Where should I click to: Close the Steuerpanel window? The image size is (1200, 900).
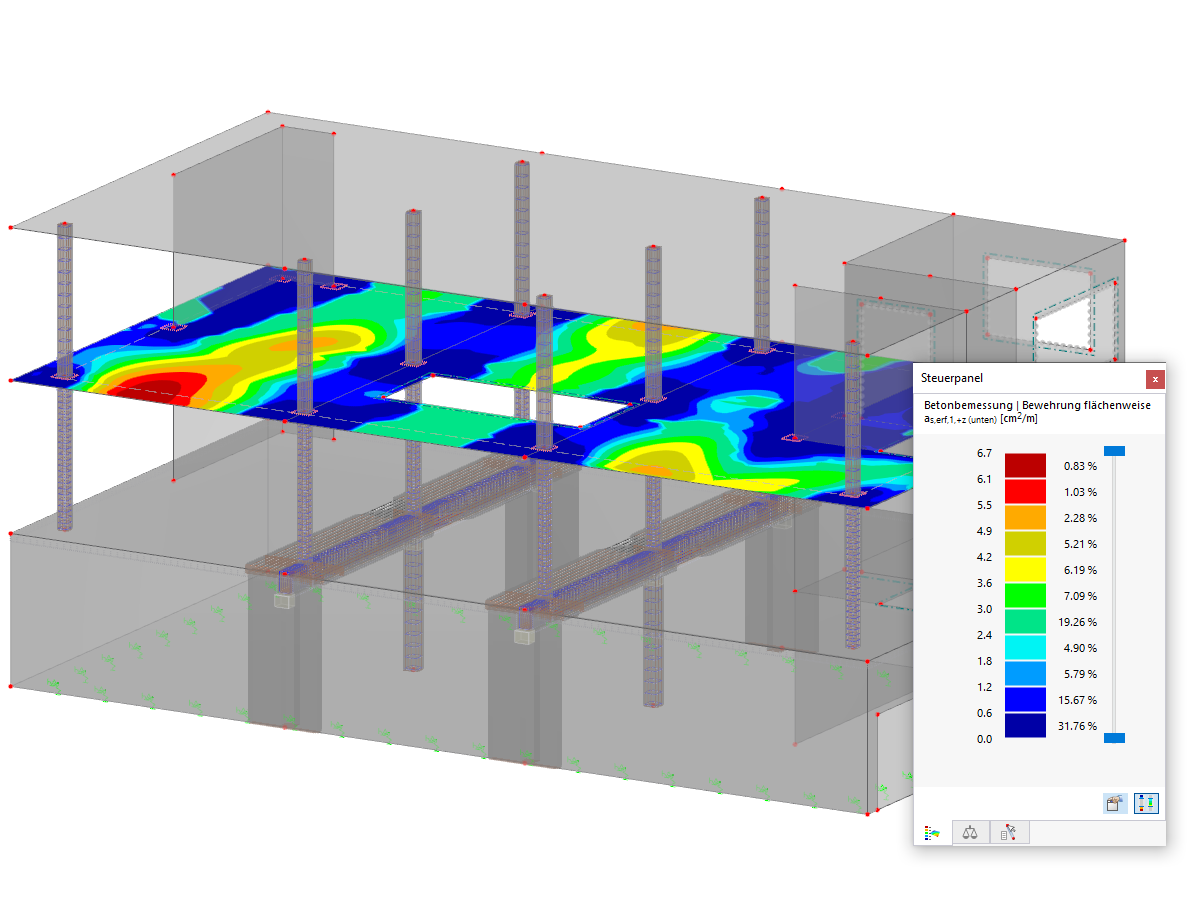tap(1155, 379)
